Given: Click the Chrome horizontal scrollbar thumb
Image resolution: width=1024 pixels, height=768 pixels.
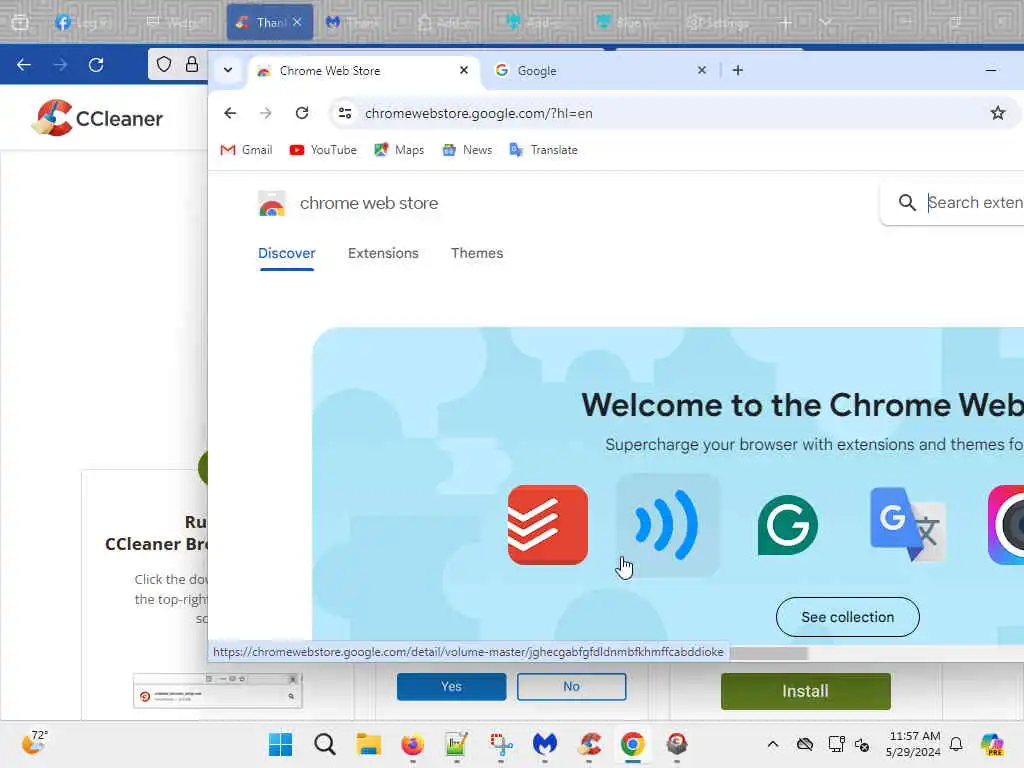Looking at the screenshot, I should tap(769, 653).
